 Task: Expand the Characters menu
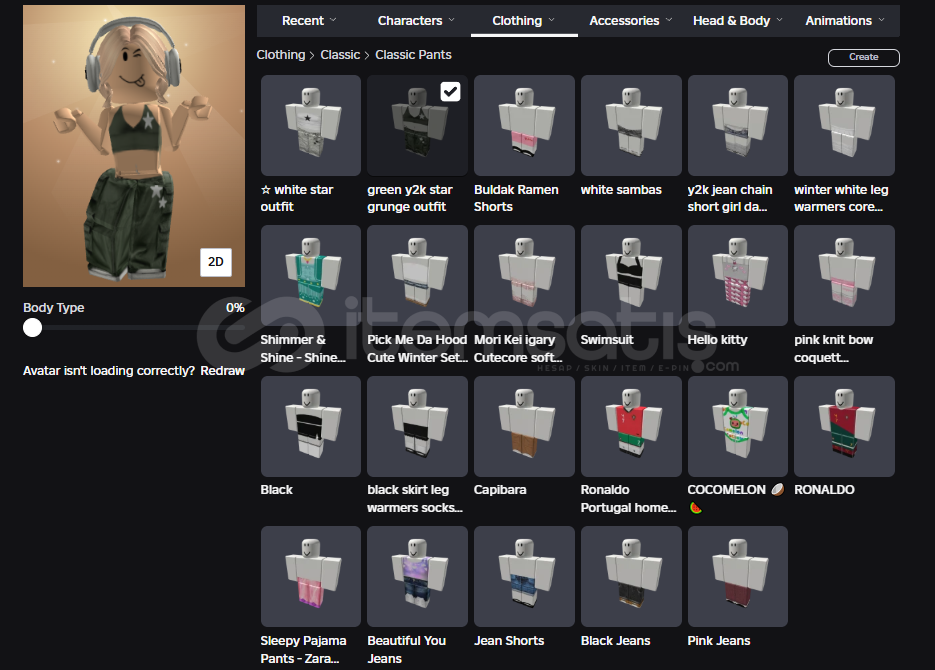(416, 21)
